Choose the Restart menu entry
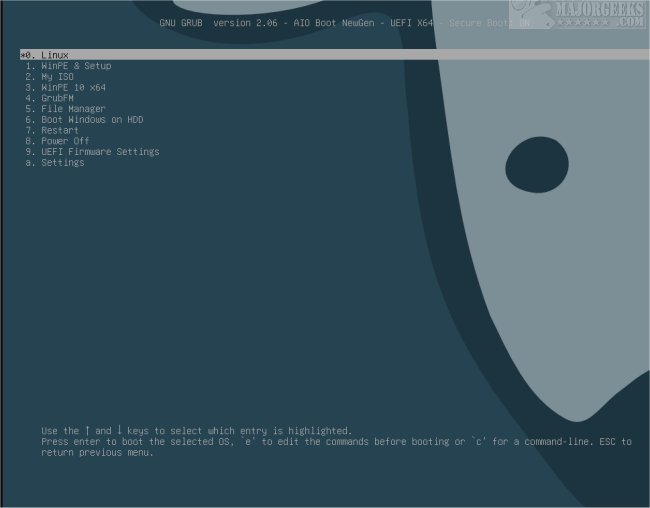This screenshot has width=650, height=508. pyautogui.click(x=52, y=130)
